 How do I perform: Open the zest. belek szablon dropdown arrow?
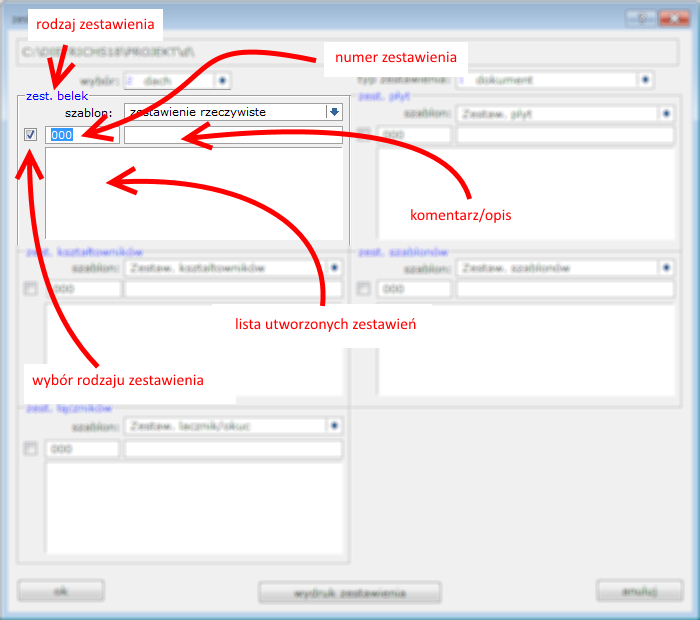(x=334, y=112)
